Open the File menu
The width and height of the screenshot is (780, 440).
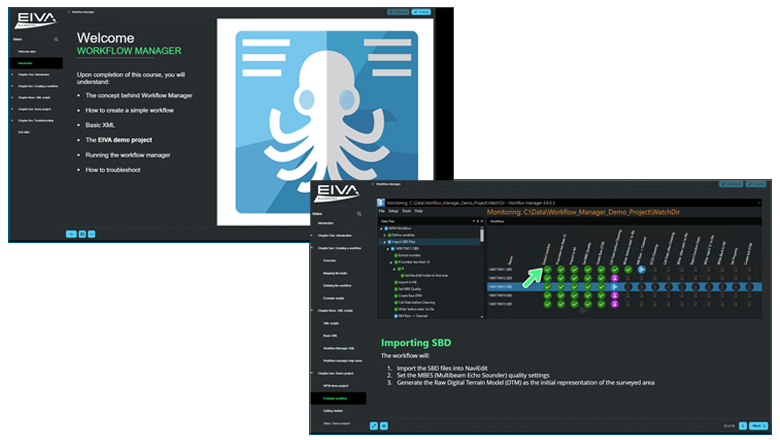[x=382, y=211]
